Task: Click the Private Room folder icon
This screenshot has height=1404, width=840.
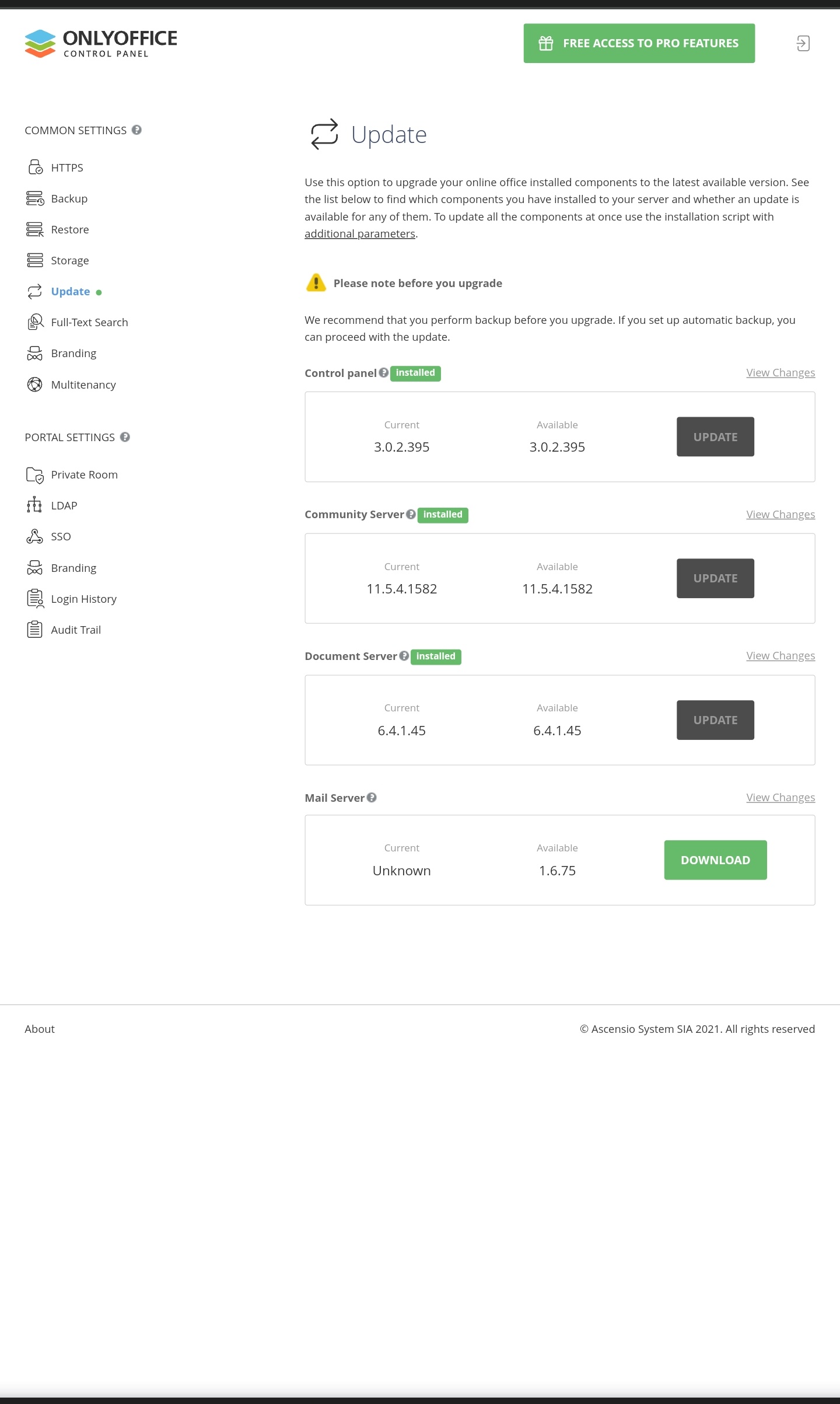Action: point(35,475)
